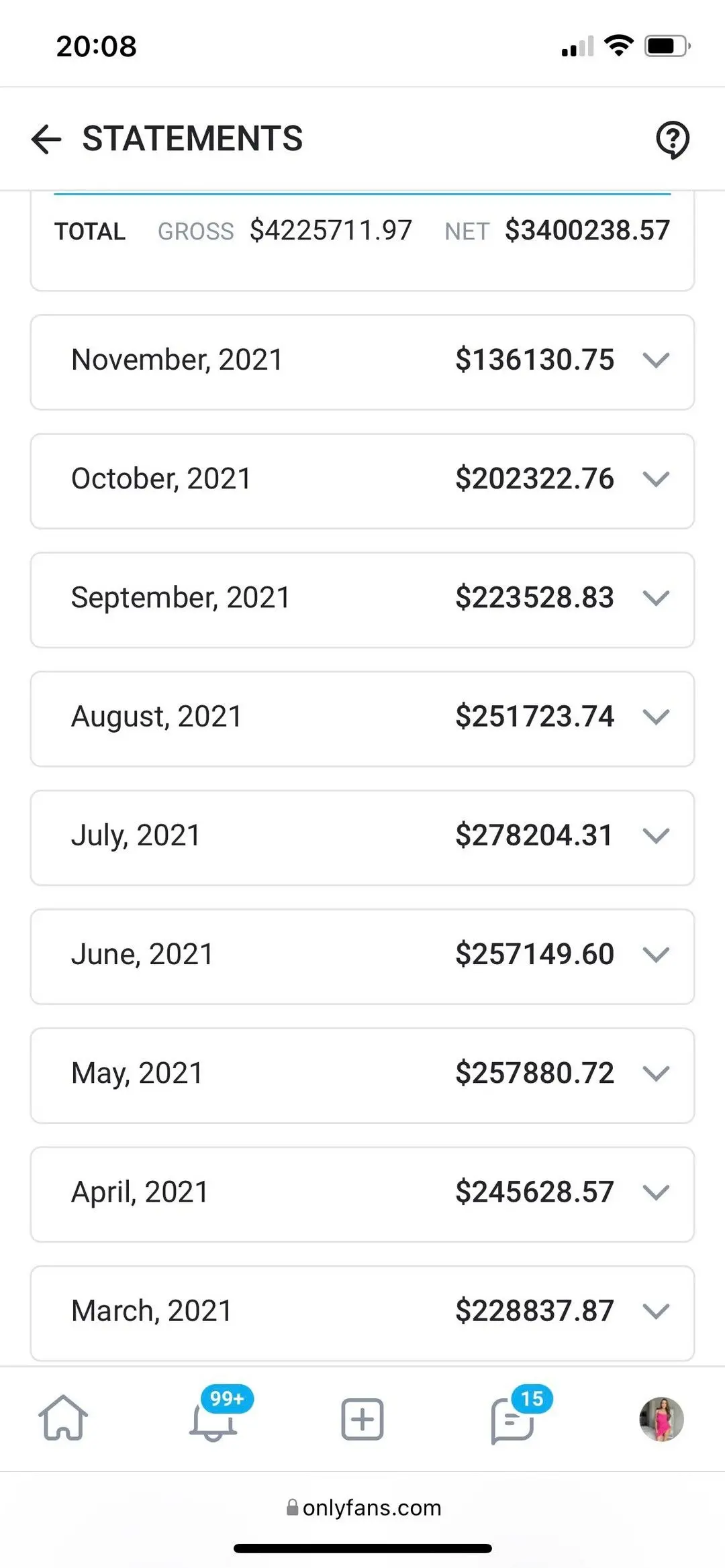This screenshot has height=1568, width=725.
Task: Tap the STATEMENTS page title
Action: pos(193,139)
